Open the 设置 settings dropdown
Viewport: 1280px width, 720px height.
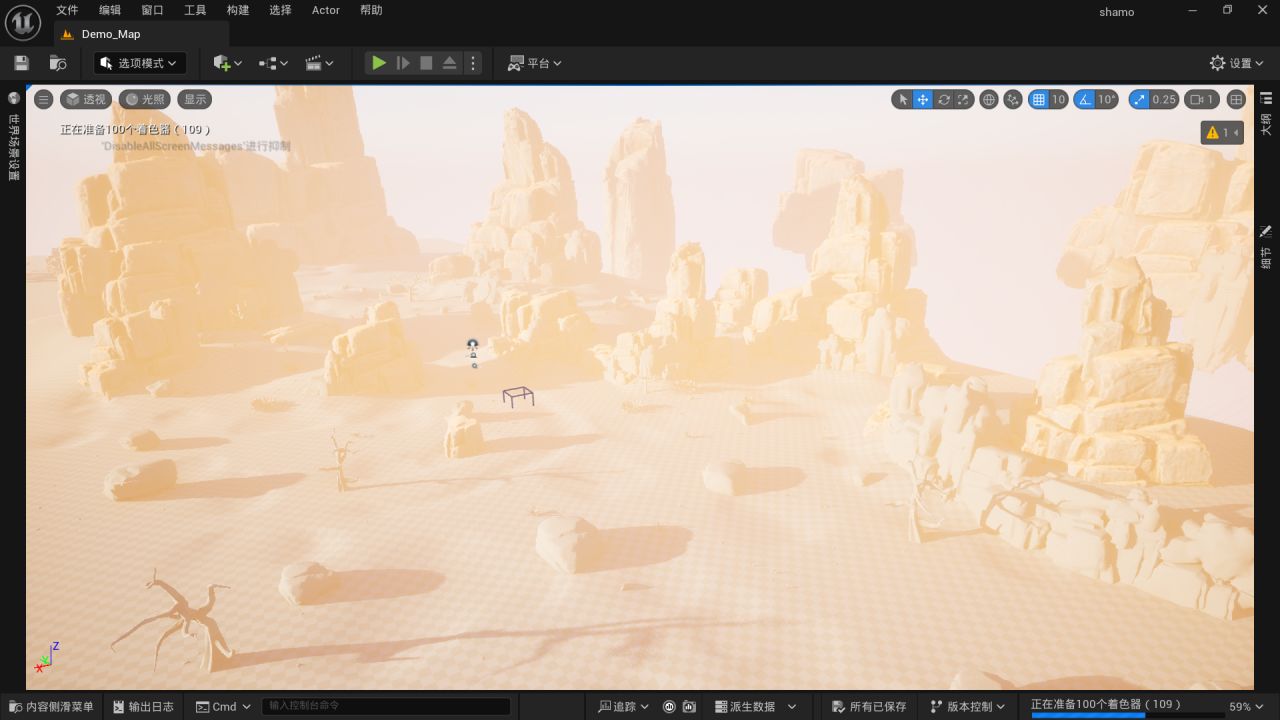1237,63
